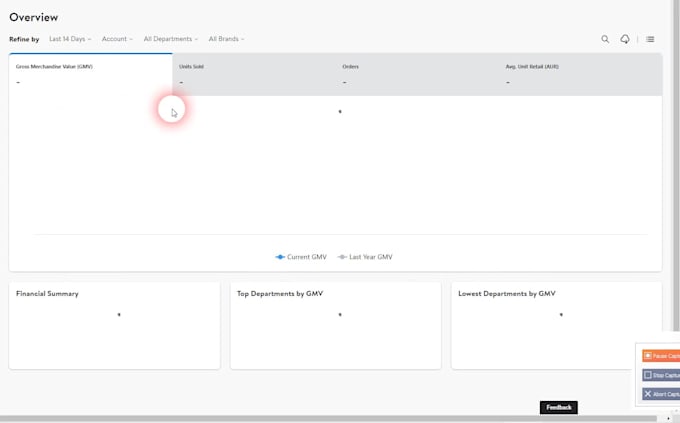The image size is (680, 423).
Task: Click the horizontal scrollbar at bottom
Action: coord(328,419)
